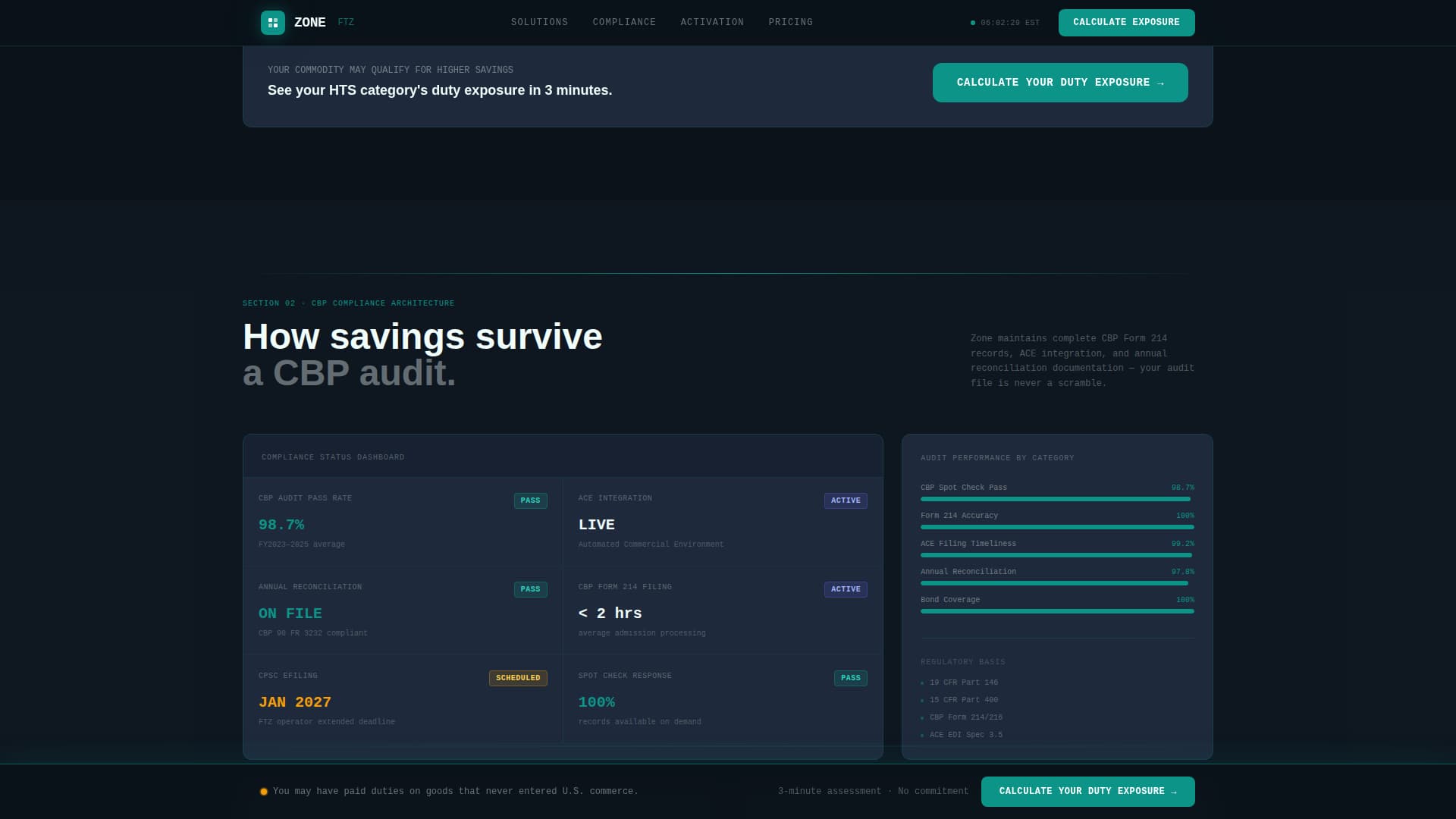This screenshot has width=1456, height=819.
Task: Click the Annual Reconciliation progress bar
Action: 1057,583
